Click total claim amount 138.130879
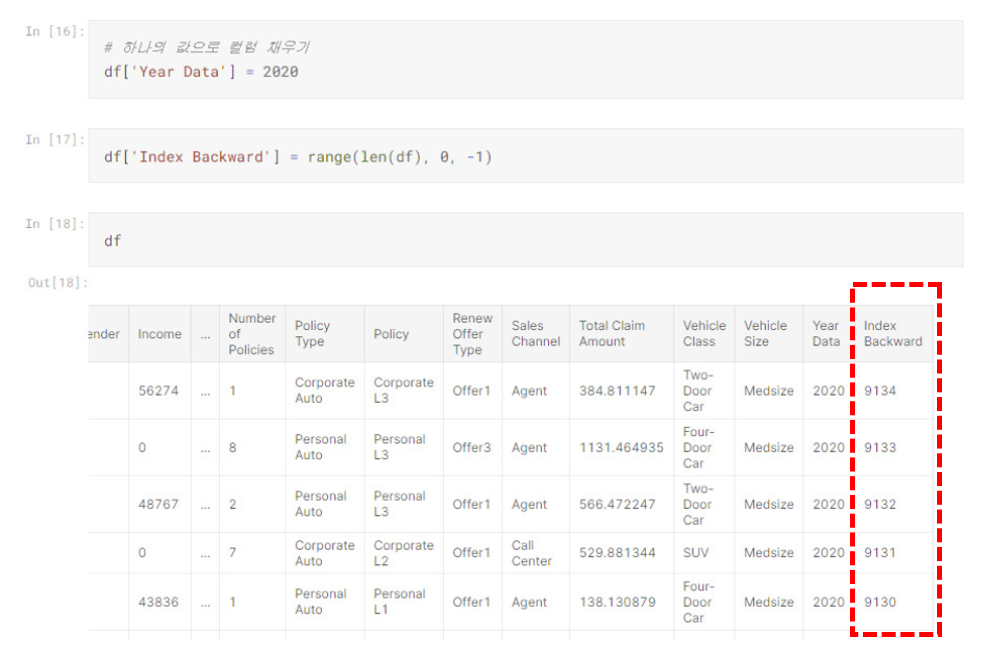The height and width of the screenshot is (661, 994). point(617,602)
